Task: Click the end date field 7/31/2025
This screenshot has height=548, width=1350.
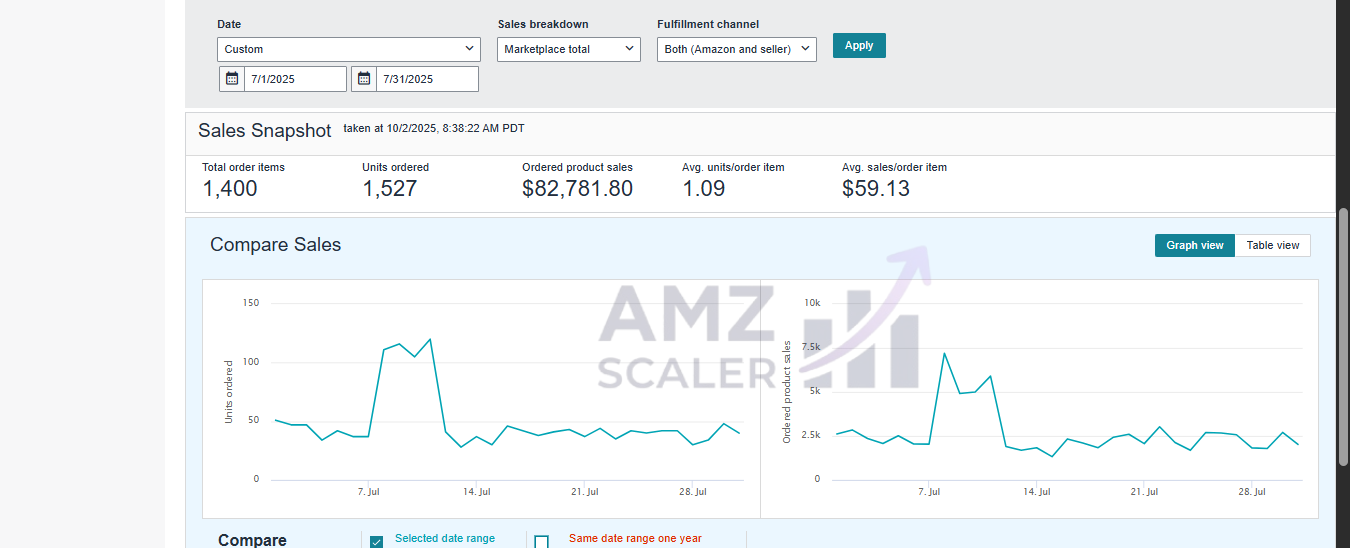Action: (427, 79)
